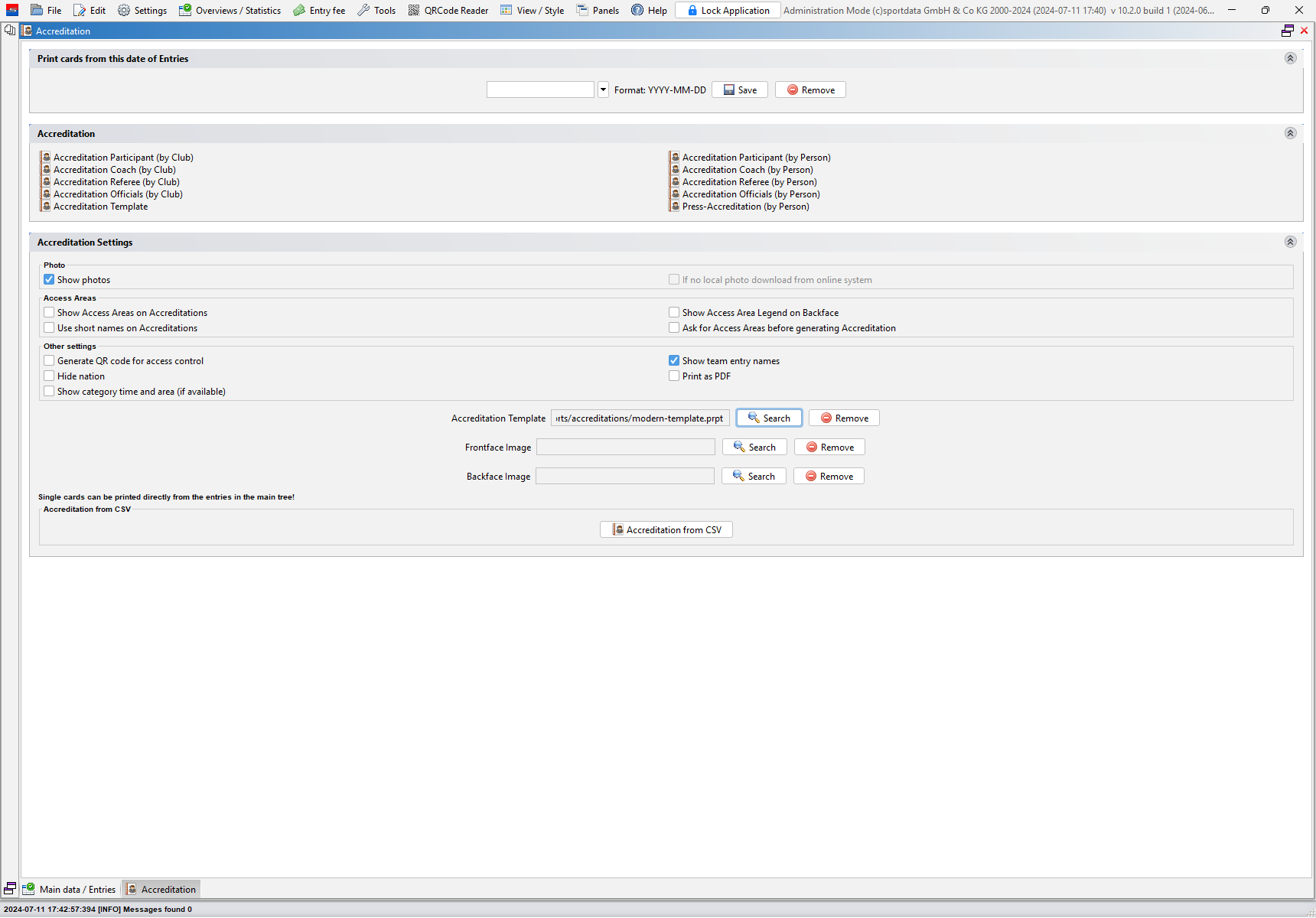Viewport: 1316px width, 918px height.
Task: Remove the Accreditation Template
Action: pyautogui.click(x=844, y=418)
